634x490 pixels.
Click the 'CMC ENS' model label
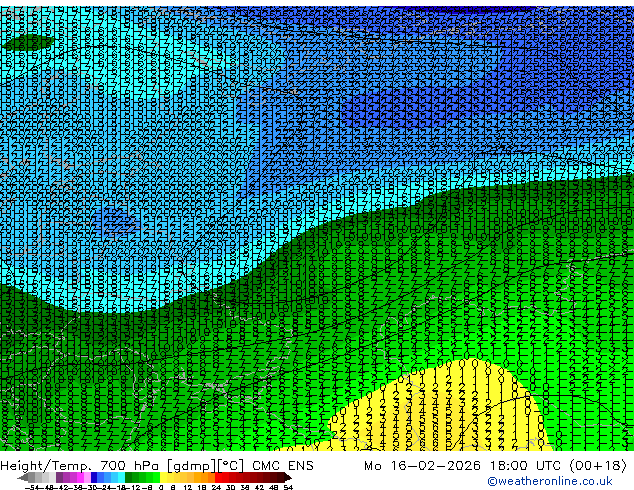(283, 466)
